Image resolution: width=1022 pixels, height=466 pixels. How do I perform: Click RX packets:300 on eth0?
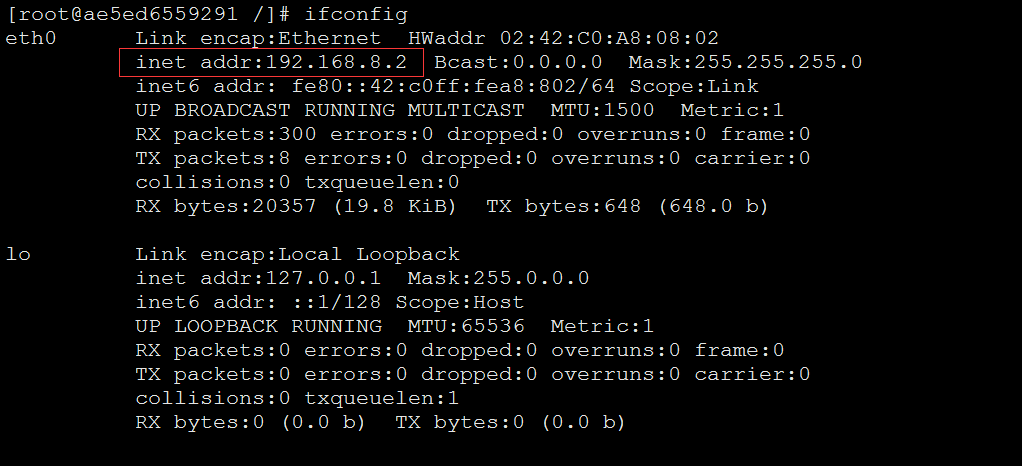[x=226, y=134]
